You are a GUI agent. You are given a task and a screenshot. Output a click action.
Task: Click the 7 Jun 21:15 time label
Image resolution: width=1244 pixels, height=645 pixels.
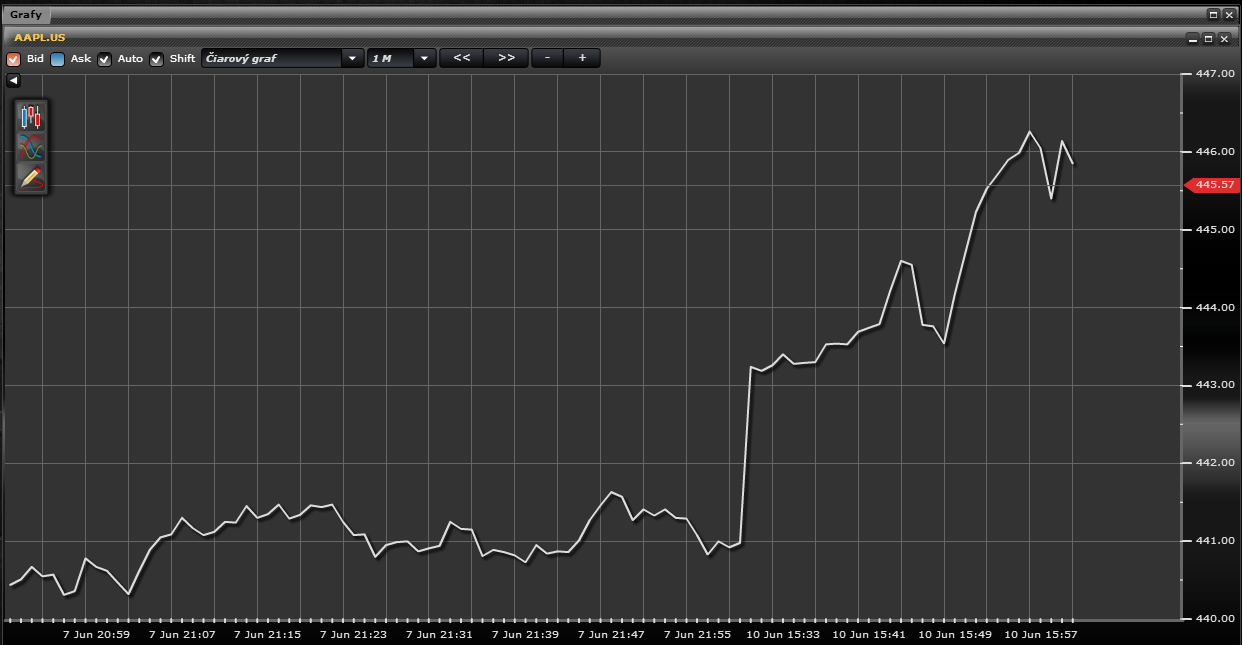tap(268, 634)
